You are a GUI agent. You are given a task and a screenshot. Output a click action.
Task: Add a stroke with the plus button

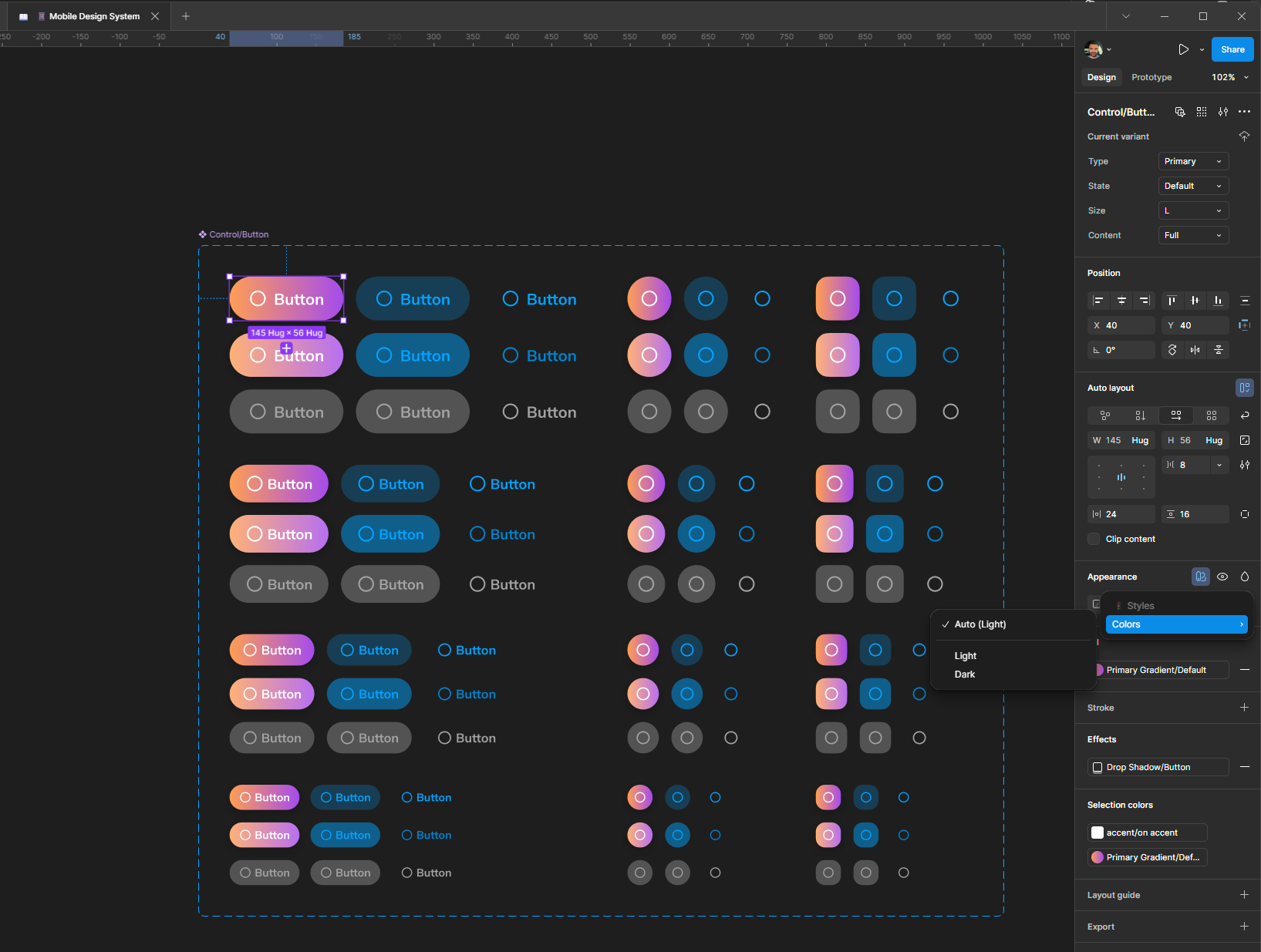click(1244, 708)
